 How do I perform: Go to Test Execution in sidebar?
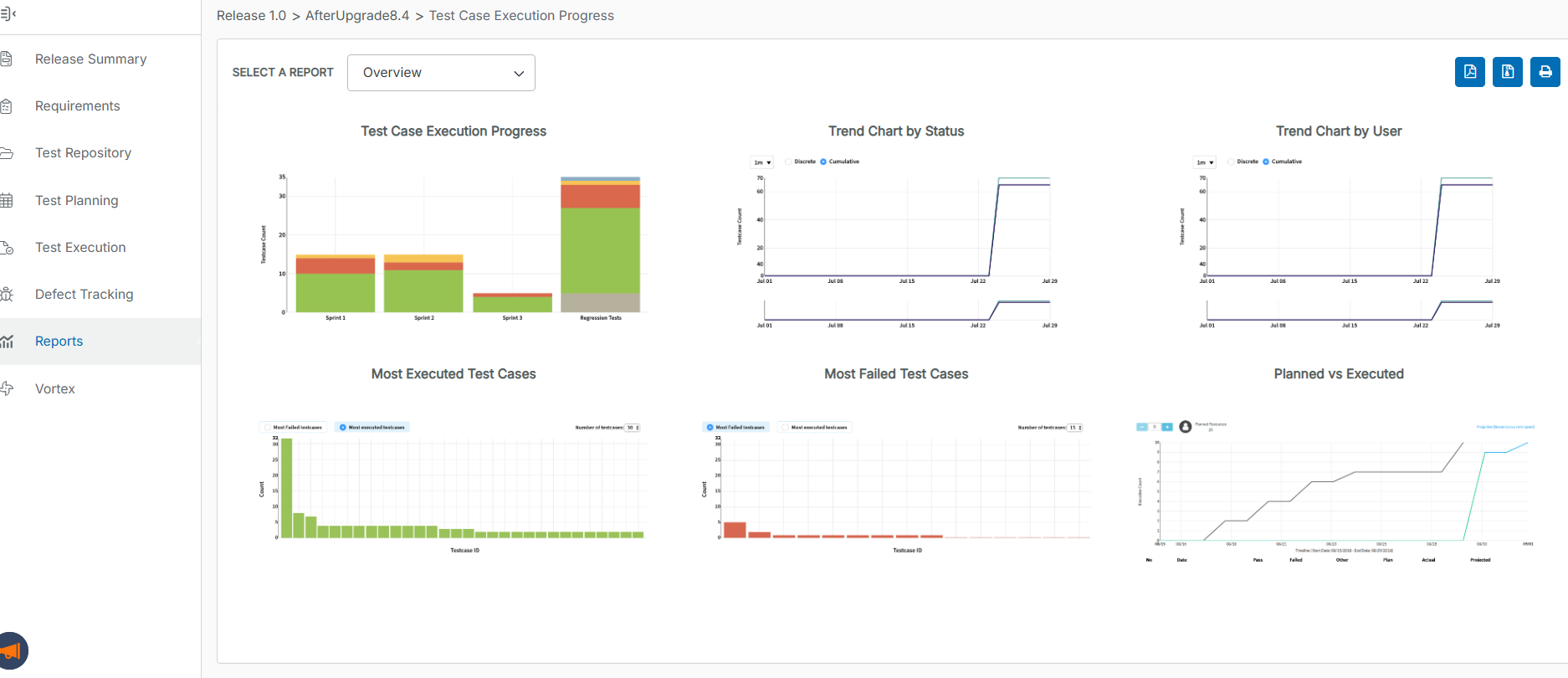pos(80,247)
